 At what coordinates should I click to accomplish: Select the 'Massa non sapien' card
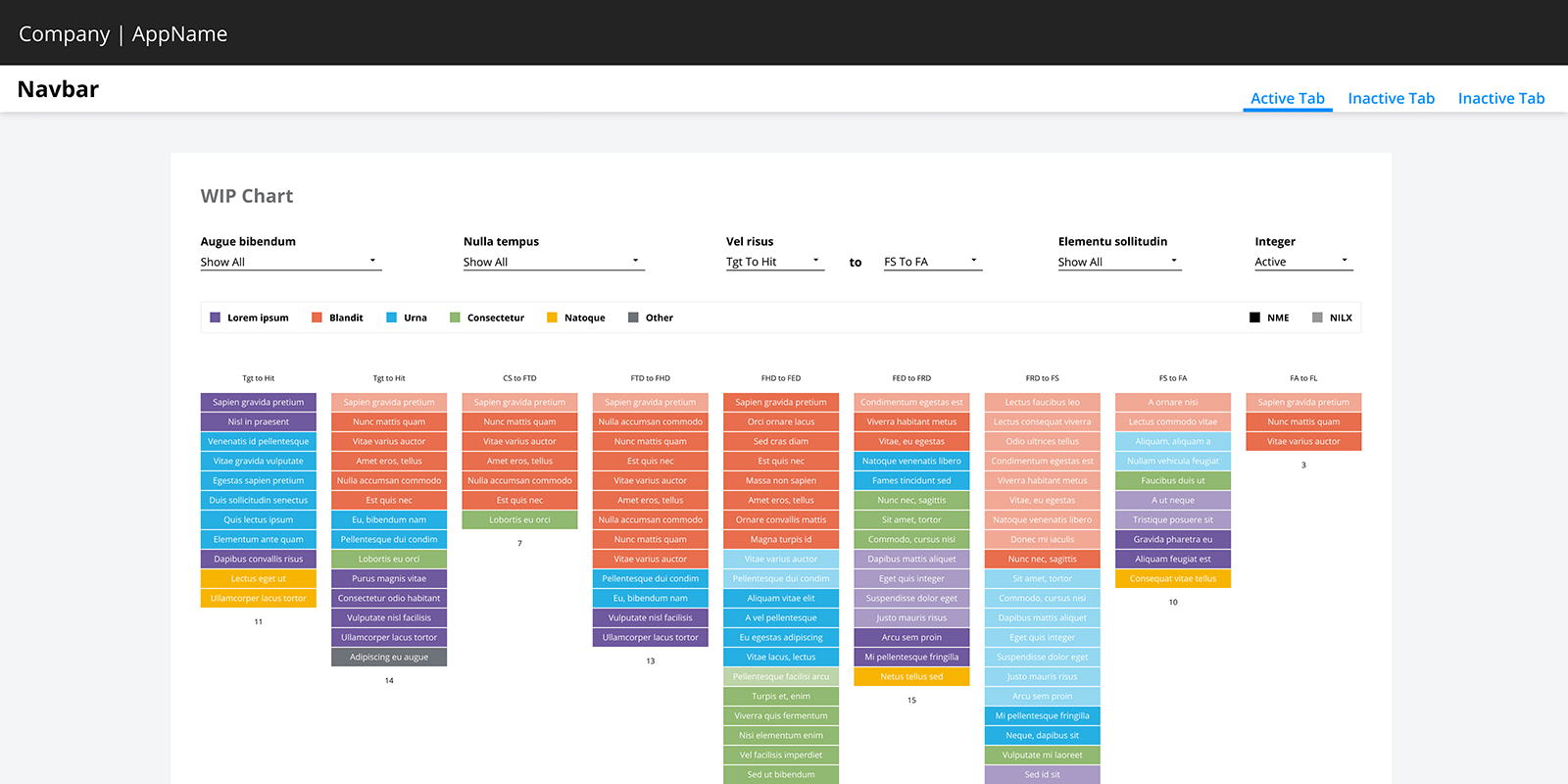tap(781, 480)
